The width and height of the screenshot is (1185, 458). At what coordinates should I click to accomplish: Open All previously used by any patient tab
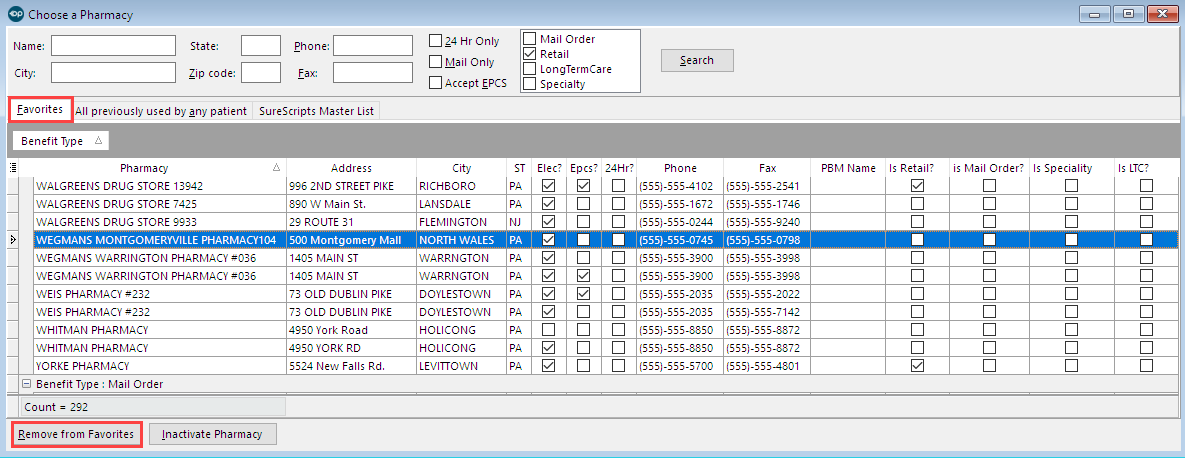pyautogui.click(x=161, y=111)
